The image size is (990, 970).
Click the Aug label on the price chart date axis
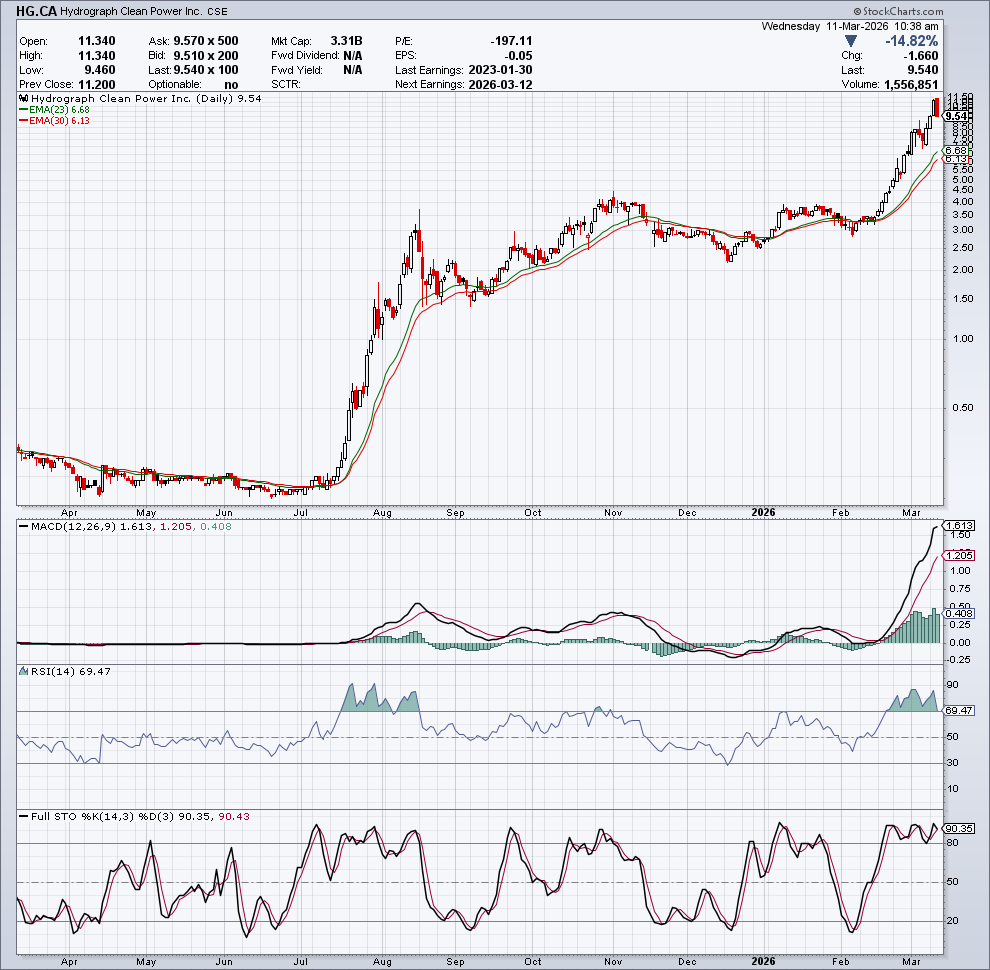(382, 513)
